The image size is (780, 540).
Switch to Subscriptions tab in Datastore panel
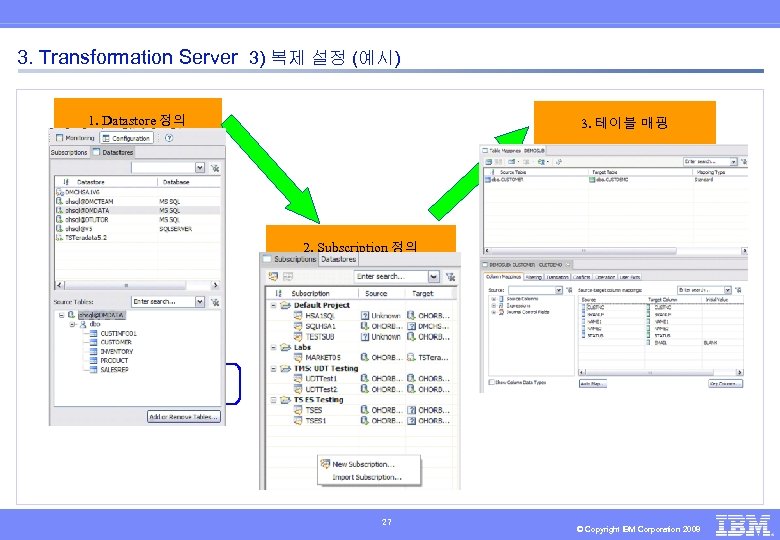tap(69, 152)
